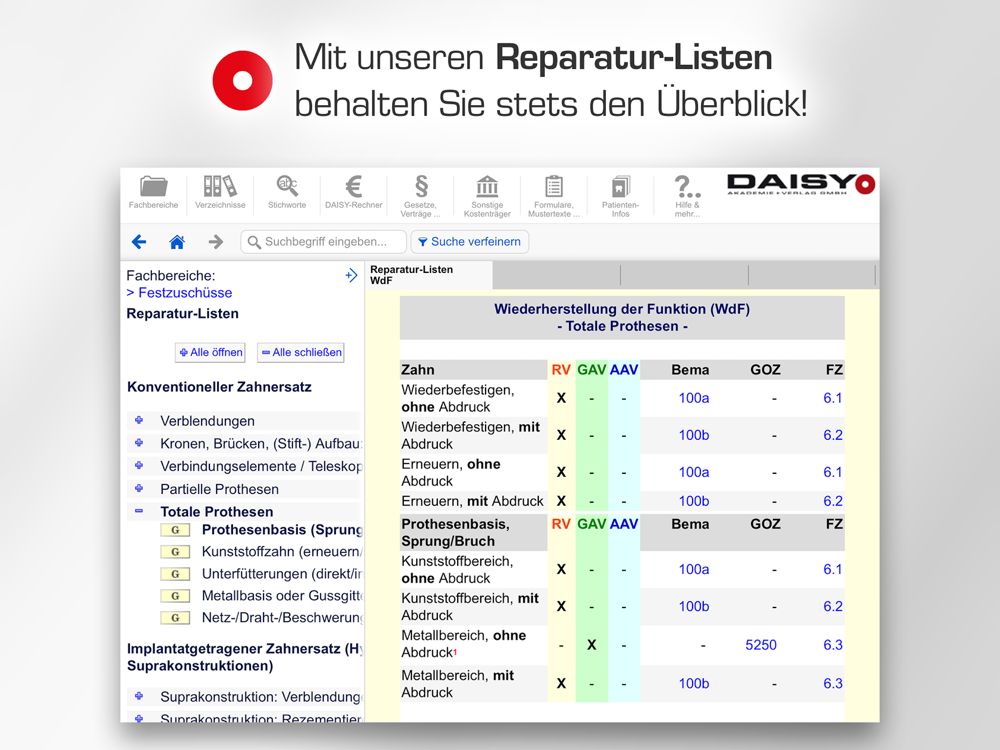
Task: Click the Konventioneller Zahnersatz heading
Action: coord(219,387)
